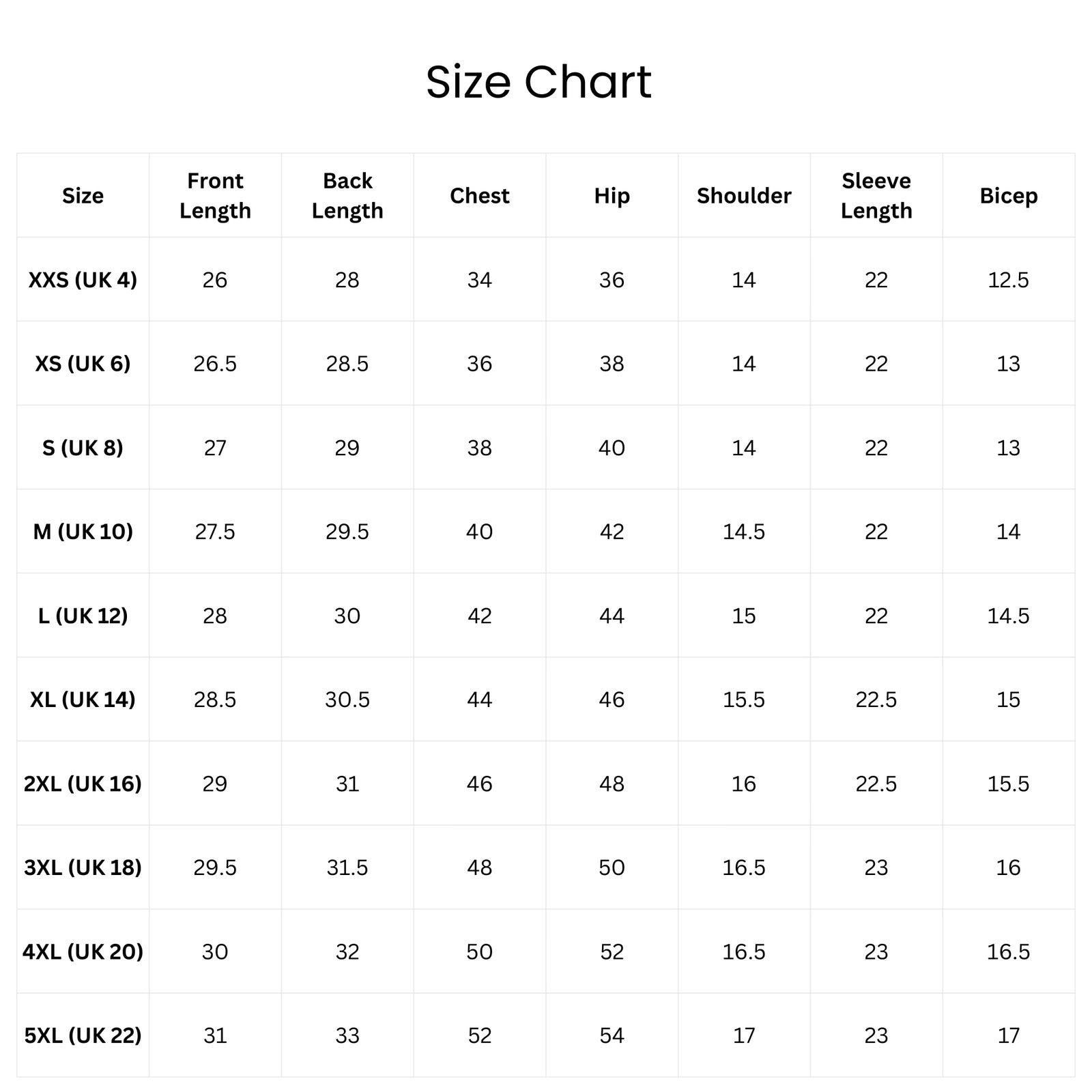Click the XXS (UK 4) row label
Viewport: 1092px width, 1092px height.
tap(83, 280)
